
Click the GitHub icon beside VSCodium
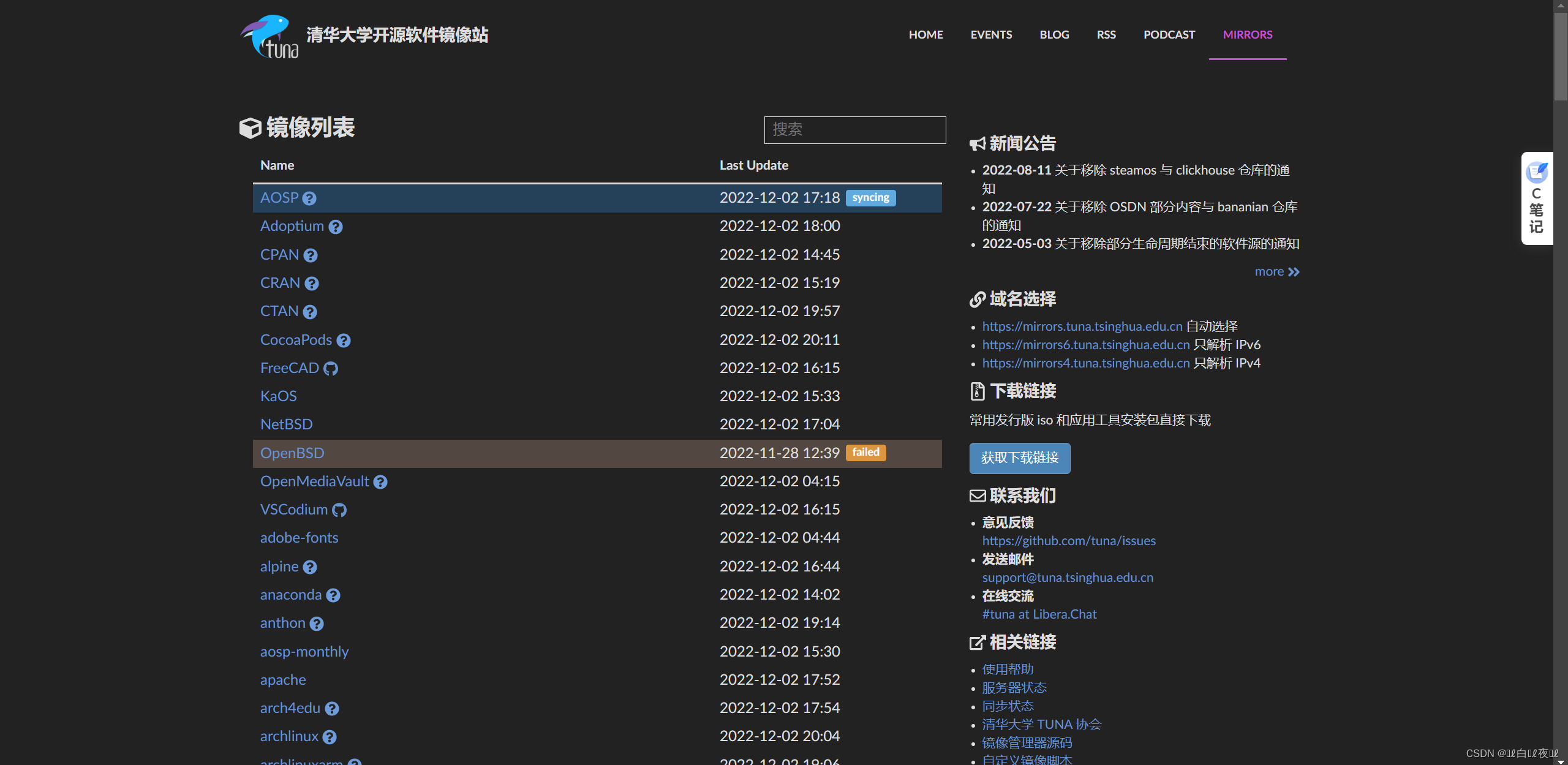click(339, 510)
